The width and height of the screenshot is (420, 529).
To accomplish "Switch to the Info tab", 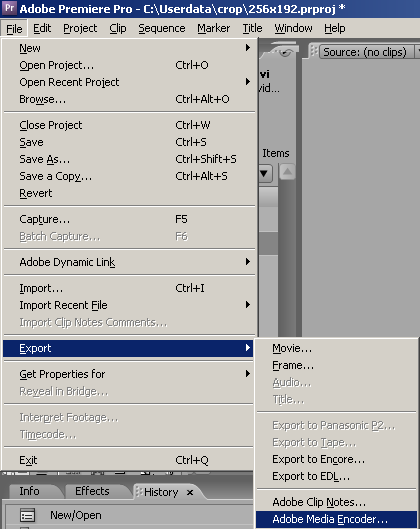I will (x=29, y=491).
